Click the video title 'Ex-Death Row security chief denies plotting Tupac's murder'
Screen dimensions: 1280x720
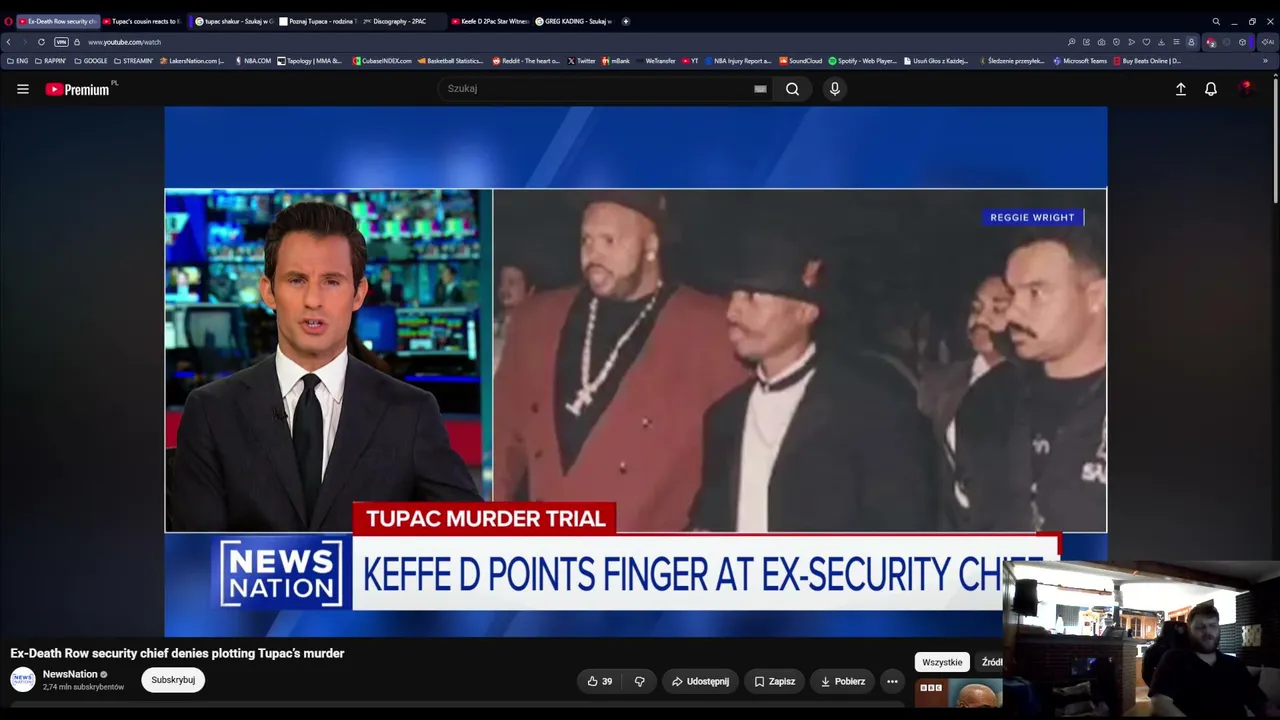[x=177, y=653]
